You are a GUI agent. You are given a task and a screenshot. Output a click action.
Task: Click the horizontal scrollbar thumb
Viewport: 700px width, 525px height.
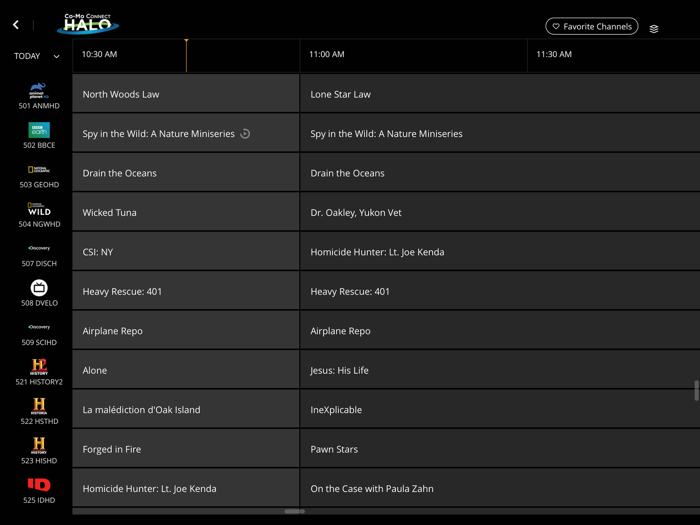point(295,511)
